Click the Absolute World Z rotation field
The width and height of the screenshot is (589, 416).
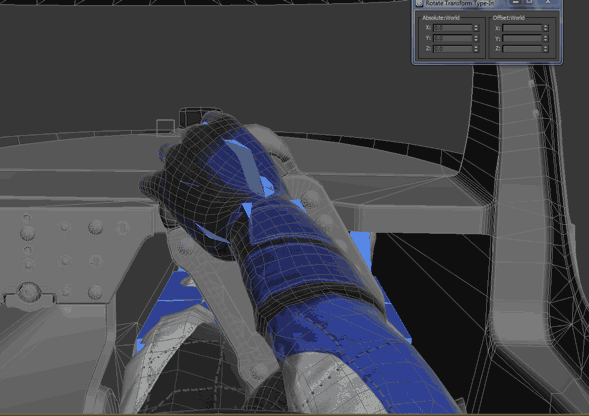coord(453,49)
